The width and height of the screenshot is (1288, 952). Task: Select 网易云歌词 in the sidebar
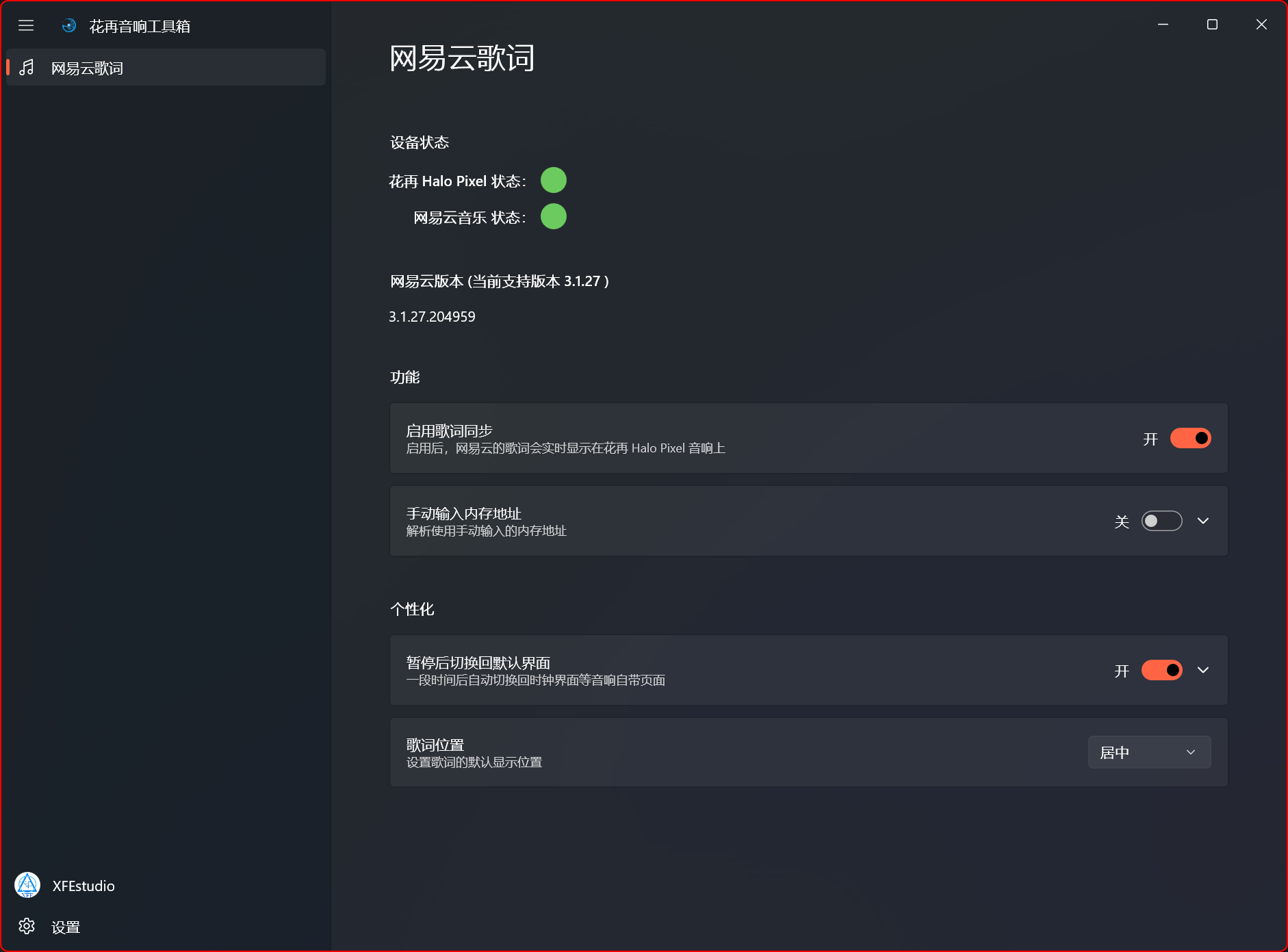88,67
